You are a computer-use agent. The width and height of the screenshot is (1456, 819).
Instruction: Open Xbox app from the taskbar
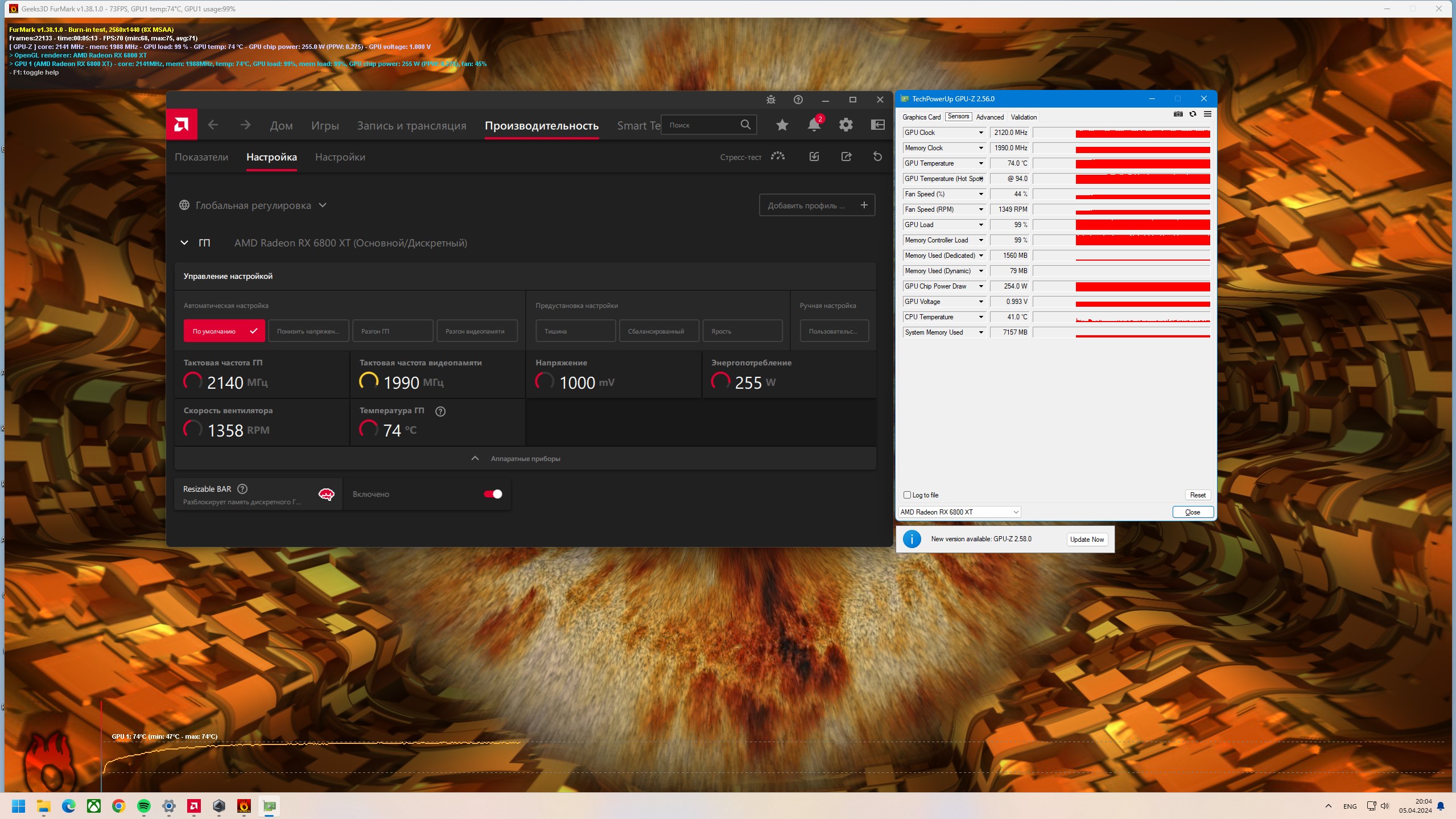[x=94, y=806]
